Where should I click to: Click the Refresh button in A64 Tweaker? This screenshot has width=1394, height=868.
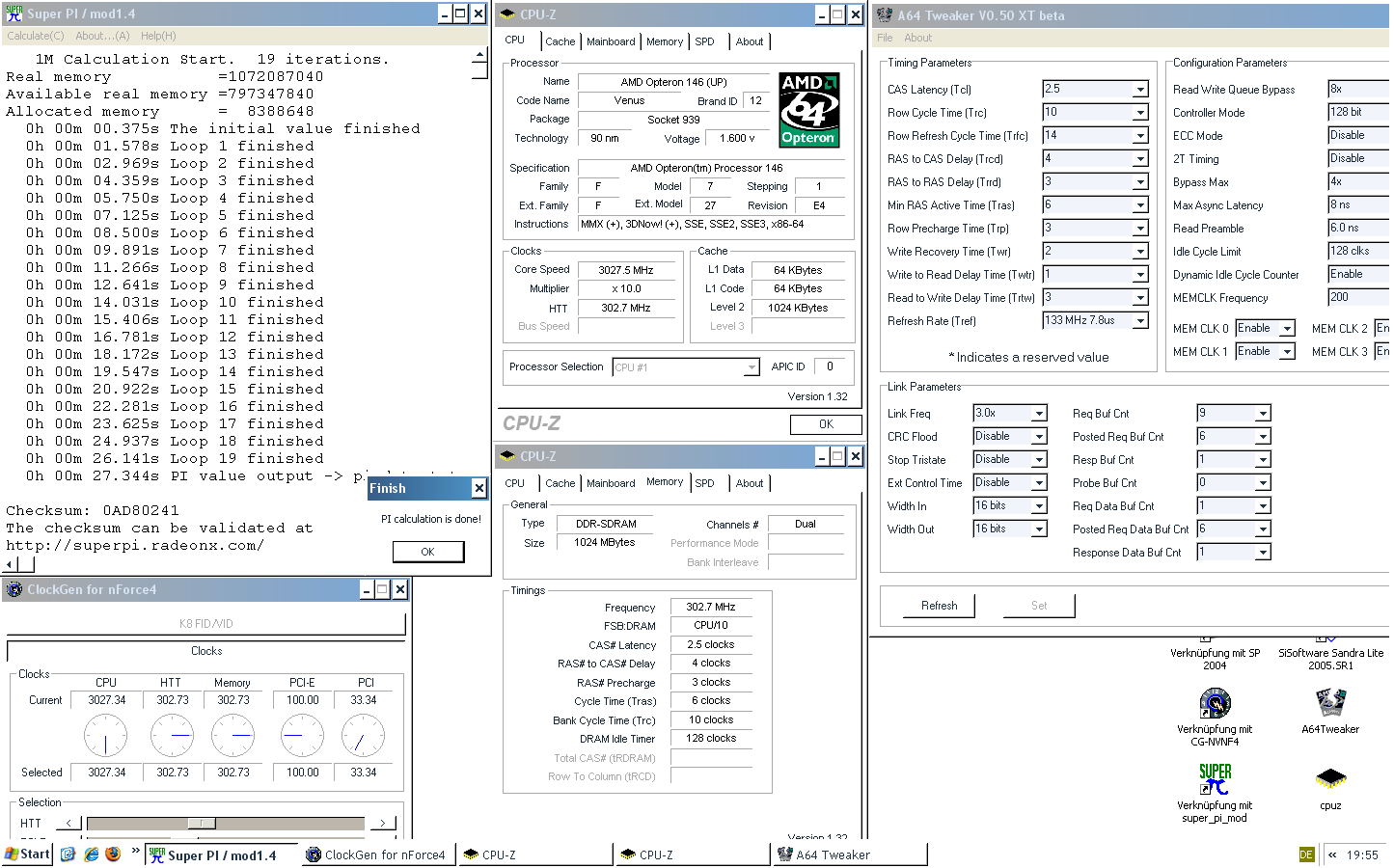pos(940,606)
